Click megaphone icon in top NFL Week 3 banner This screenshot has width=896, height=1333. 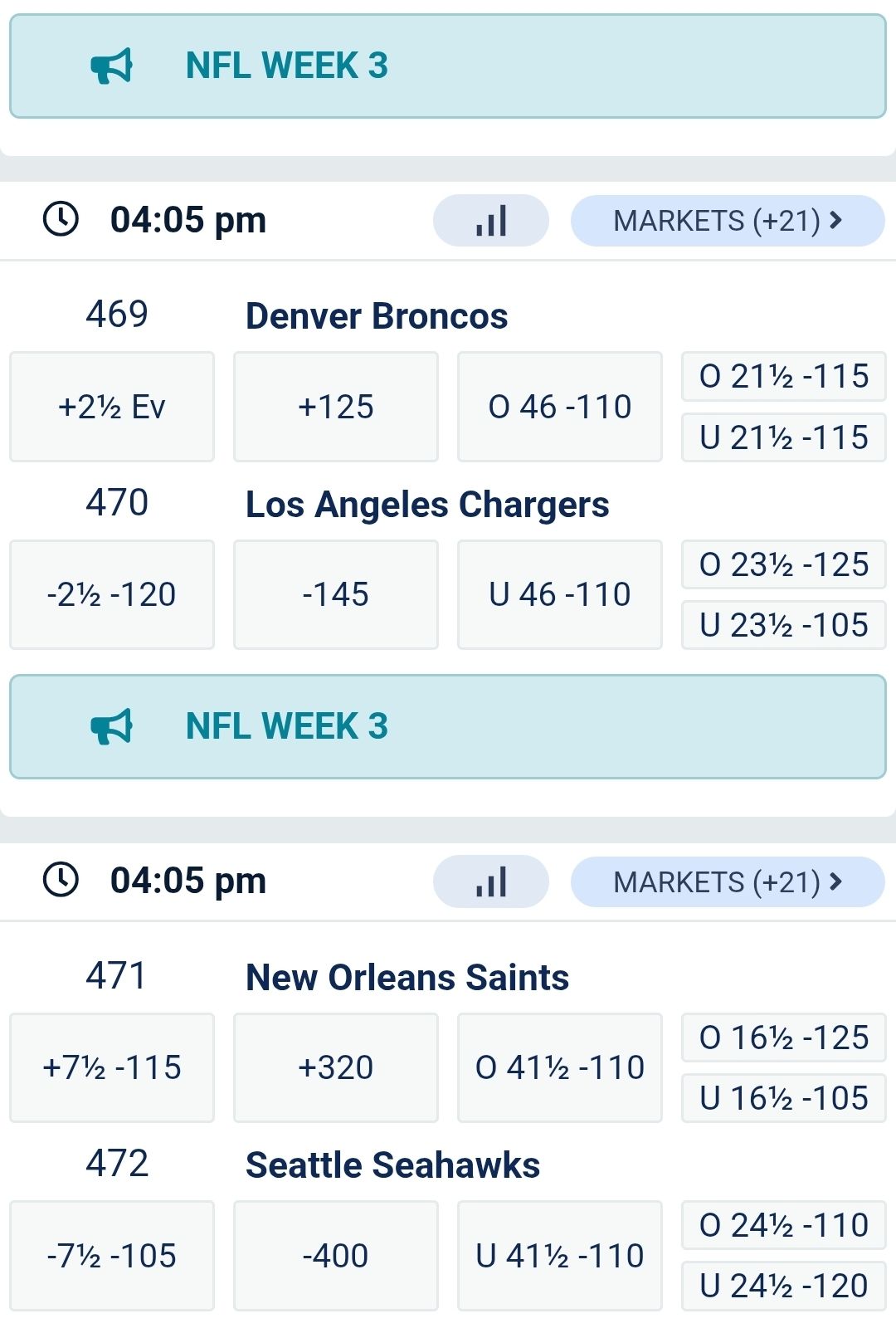[112, 66]
